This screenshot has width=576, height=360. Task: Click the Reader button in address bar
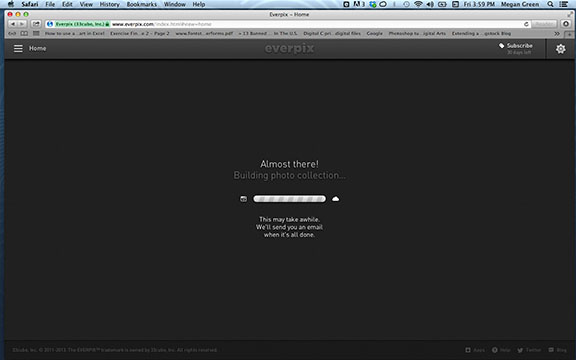pyautogui.click(x=544, y=24)
